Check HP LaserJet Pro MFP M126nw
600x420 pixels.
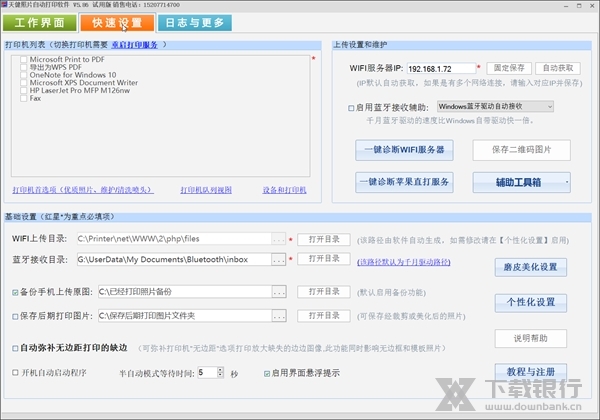[24, 91]
